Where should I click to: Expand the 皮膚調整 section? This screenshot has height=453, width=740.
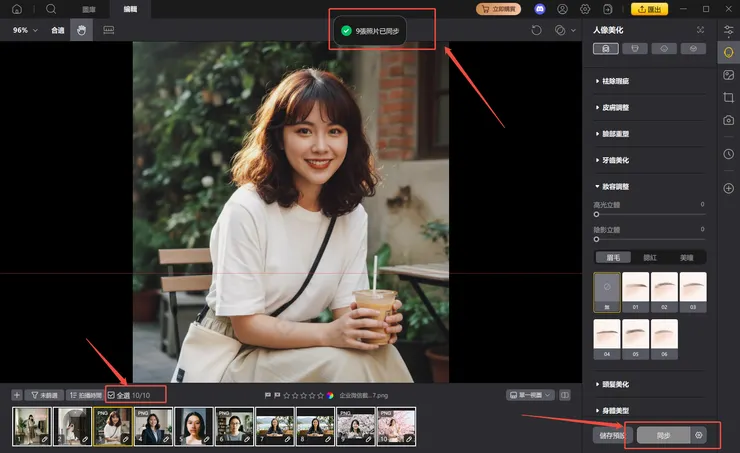[614, 107]
